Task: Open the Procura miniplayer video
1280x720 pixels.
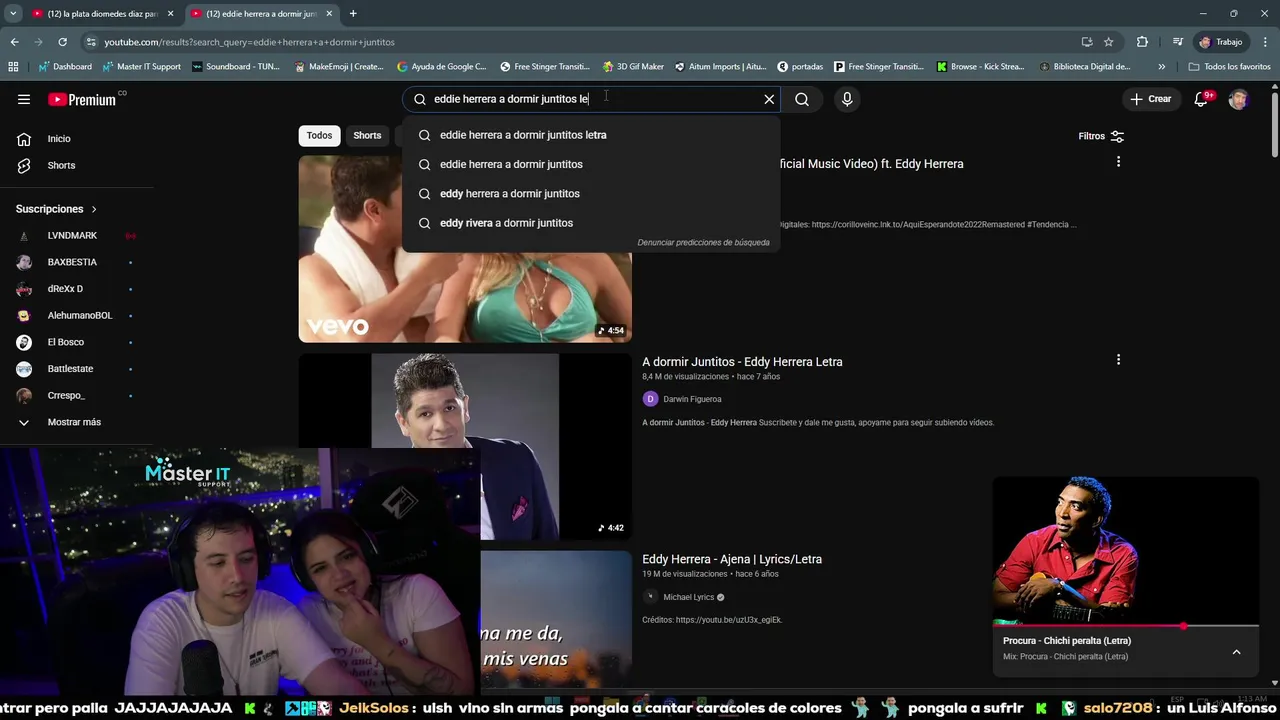Action: point(1126,552)
